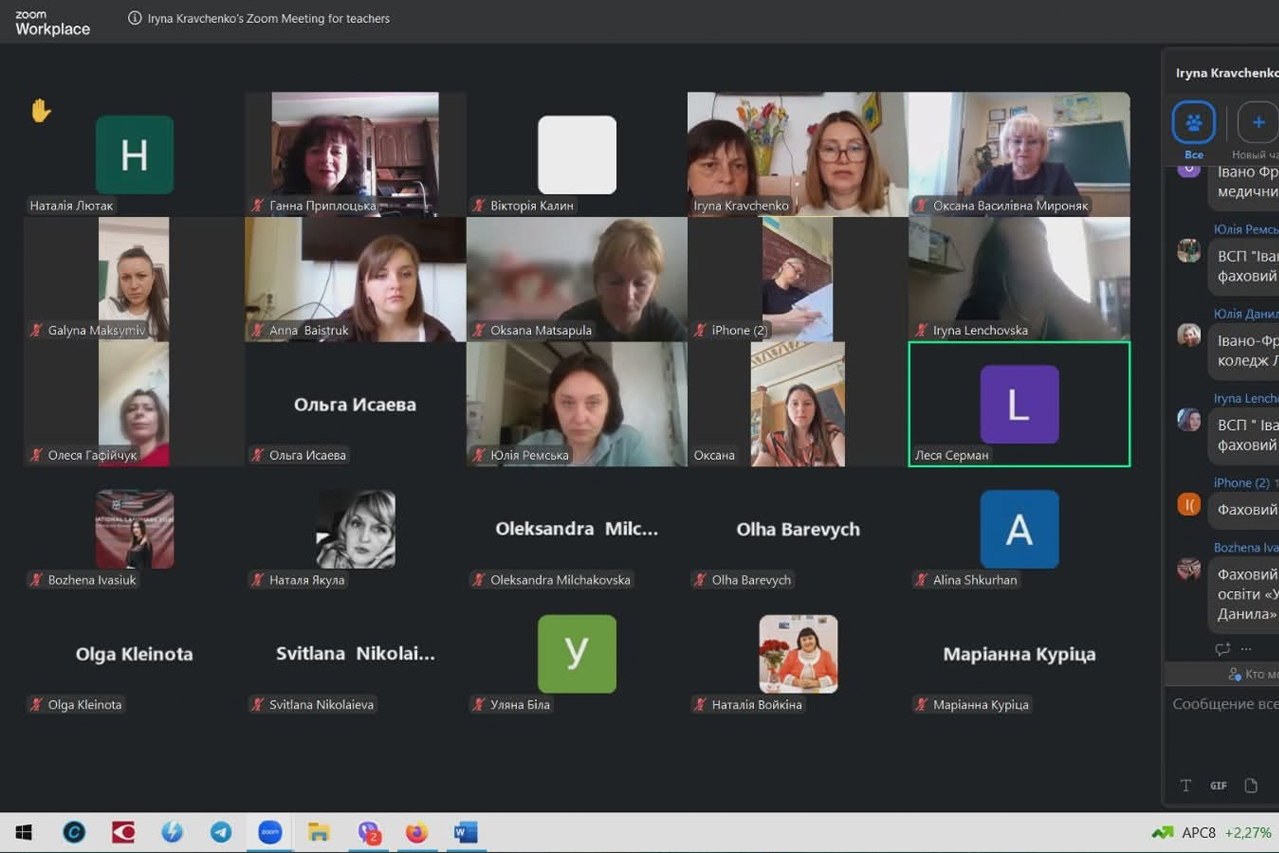
Task: Click the muted mic icon beside Юлія Ремська
Action: point(479,455)
